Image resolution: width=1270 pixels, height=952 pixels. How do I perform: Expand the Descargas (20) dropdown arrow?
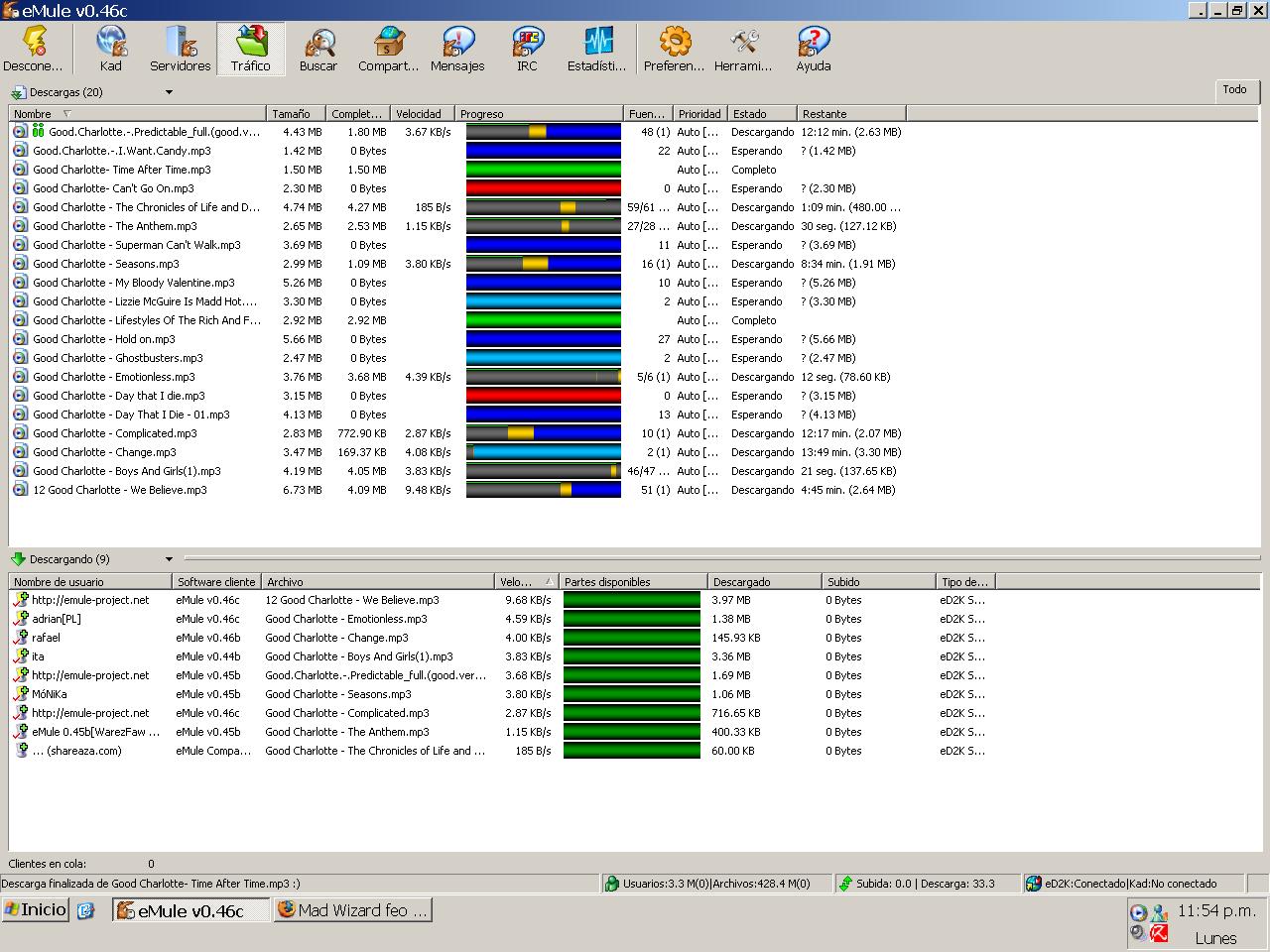(169, 92)
